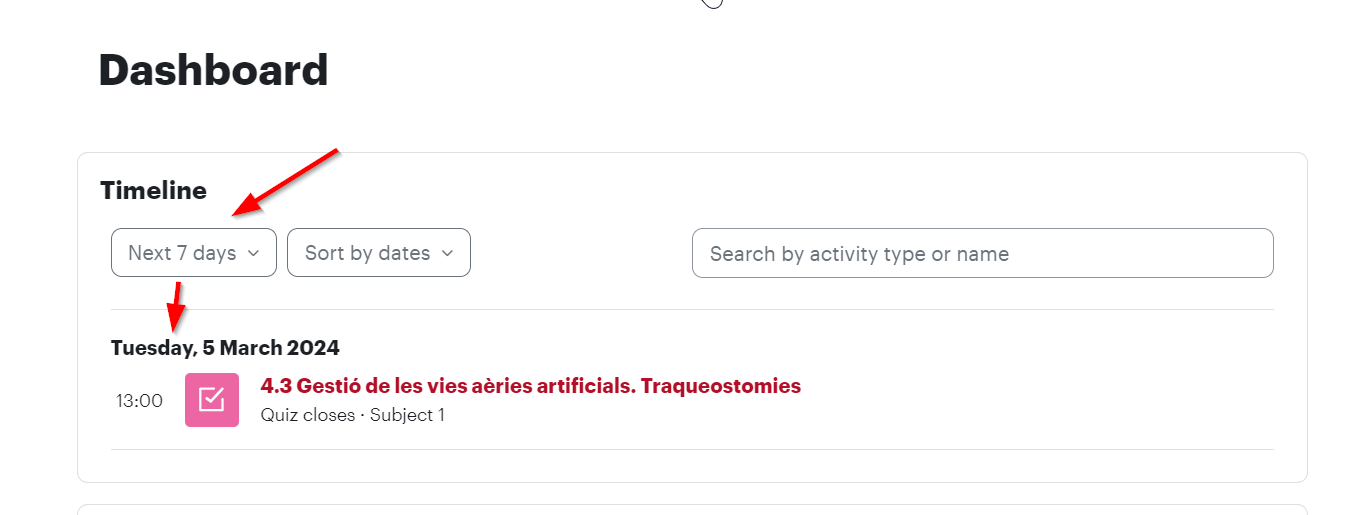The width and height of the screenshot is (1356, 515).
Task: Click the chevron beside Sort by dates
Action: tap(447, 254)
